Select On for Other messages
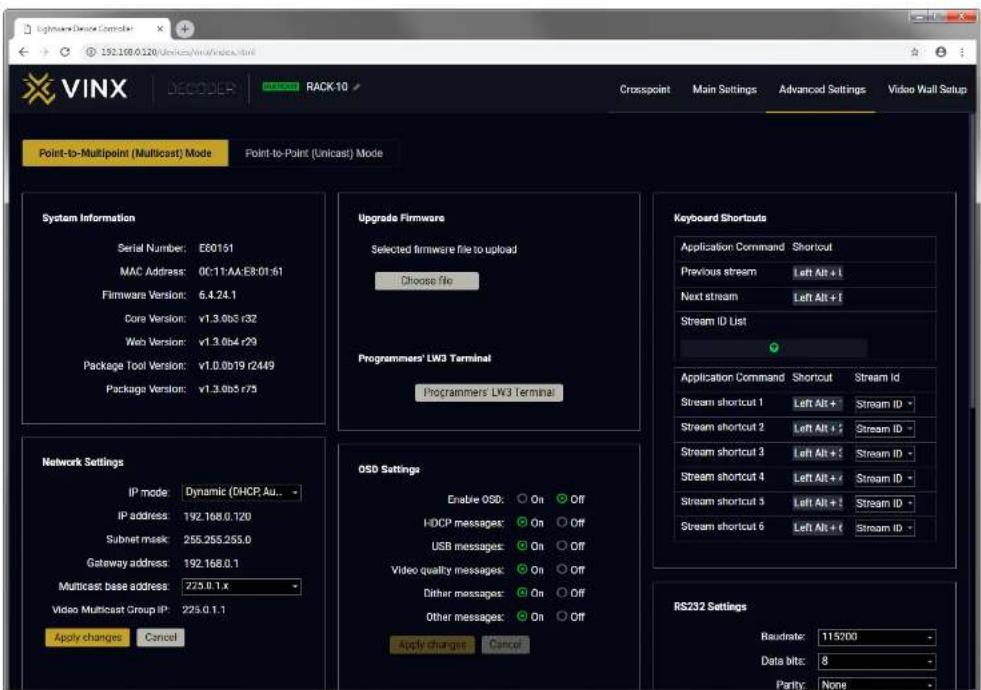 [522, 616]
